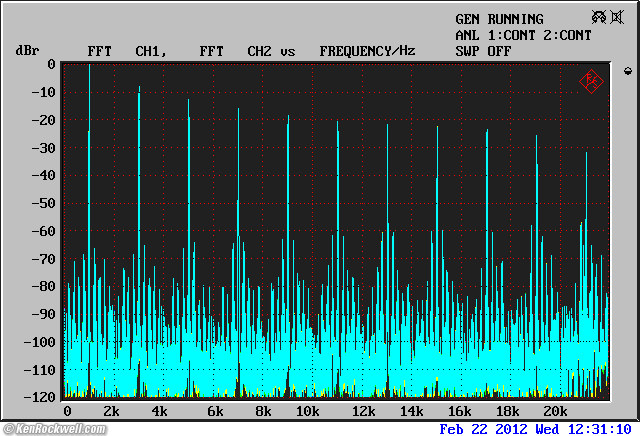Click the GEN RUNNING status text
The image size is (640, 436).
499,19
